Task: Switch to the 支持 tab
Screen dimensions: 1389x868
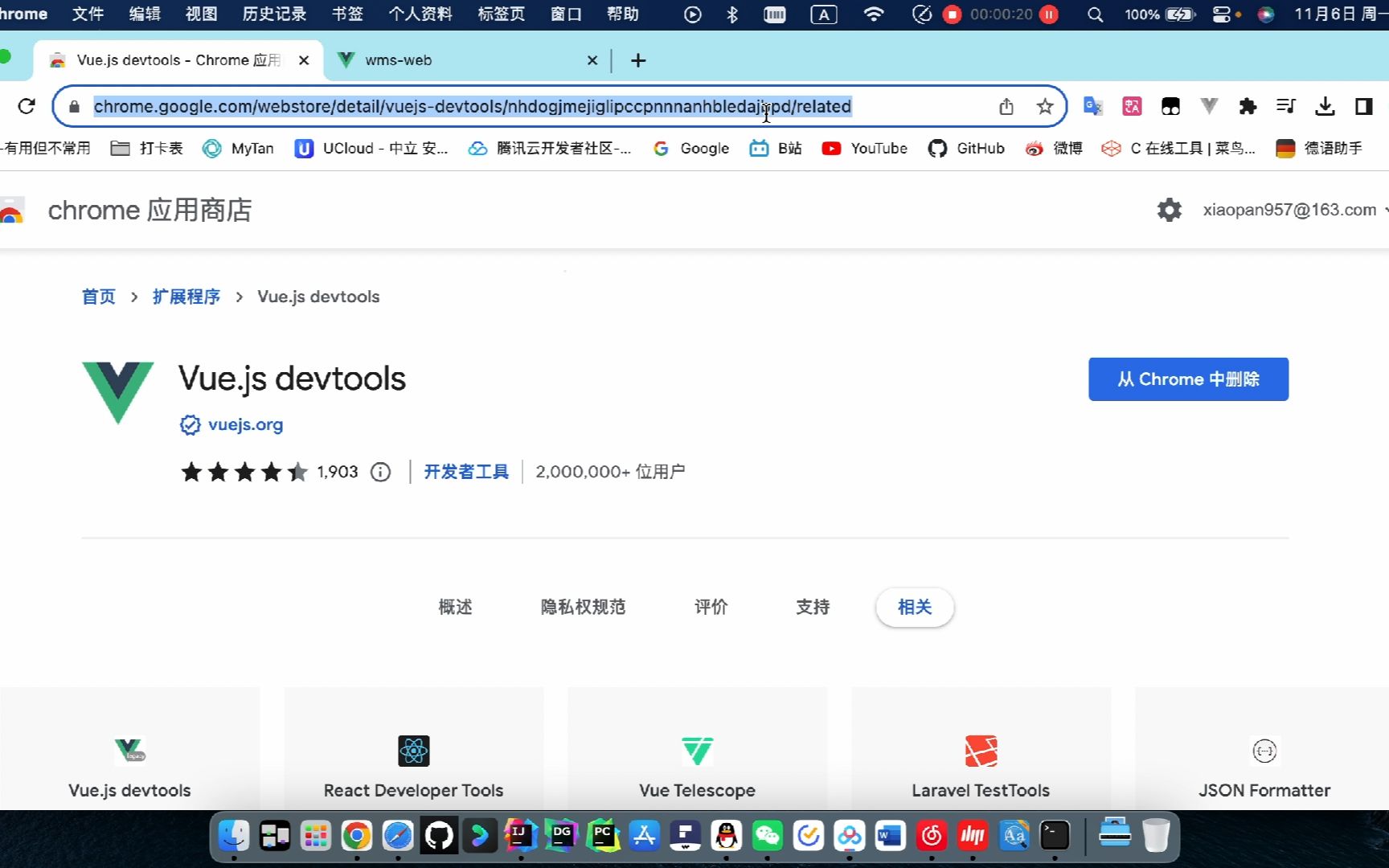Action: (813, 607)
